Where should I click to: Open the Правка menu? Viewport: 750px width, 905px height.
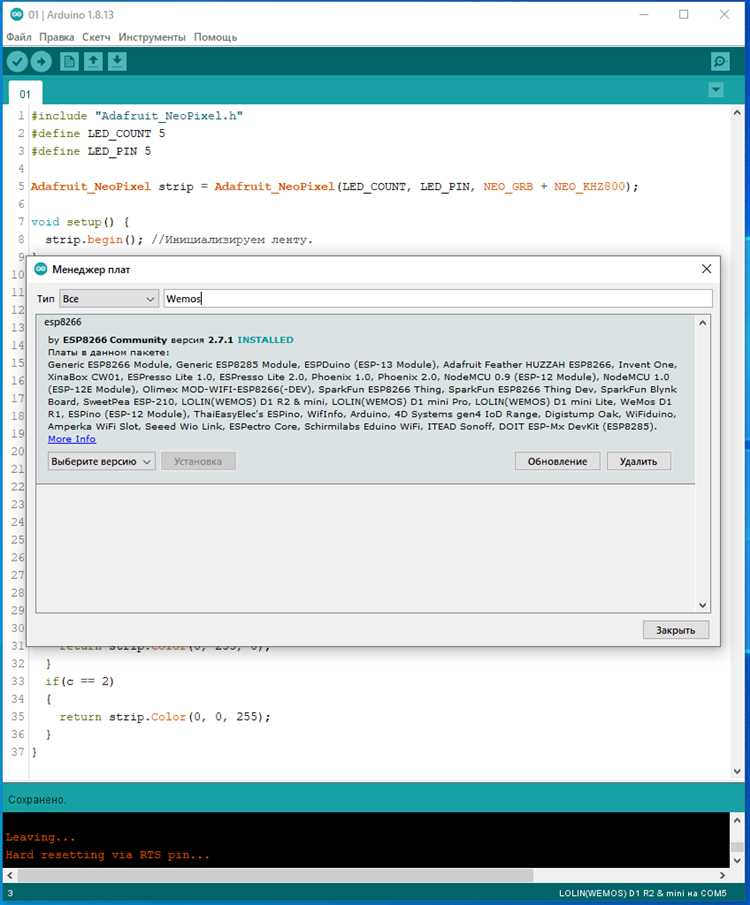[57, 37]
